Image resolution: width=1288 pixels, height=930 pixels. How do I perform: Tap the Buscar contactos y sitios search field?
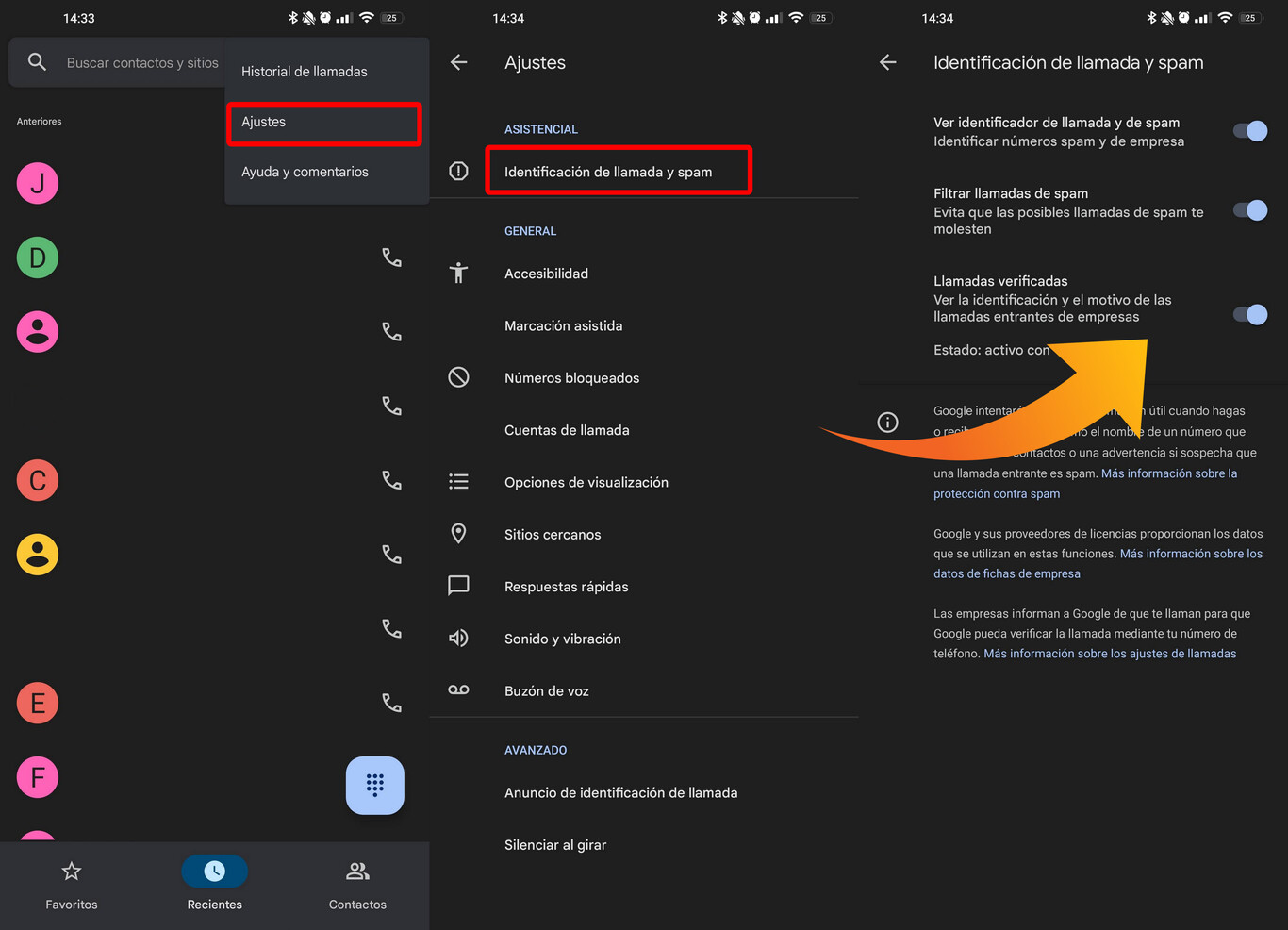(x=118, y=62)
